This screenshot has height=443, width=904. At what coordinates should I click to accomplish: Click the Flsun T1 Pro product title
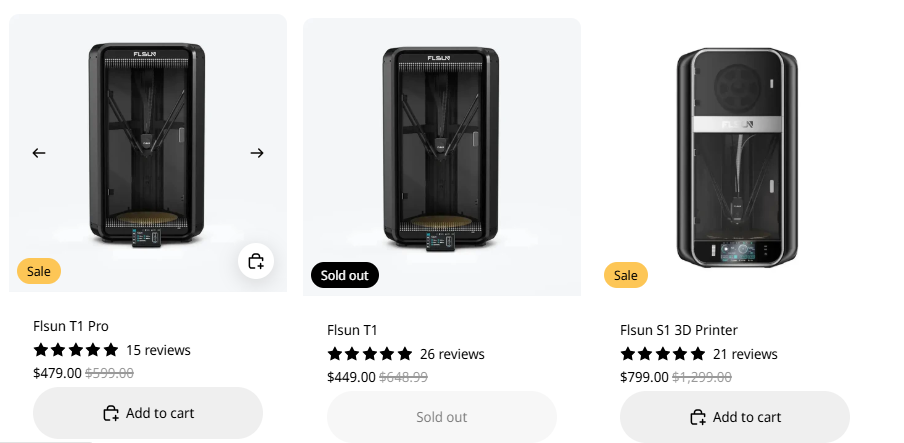(x=71, y=326)
